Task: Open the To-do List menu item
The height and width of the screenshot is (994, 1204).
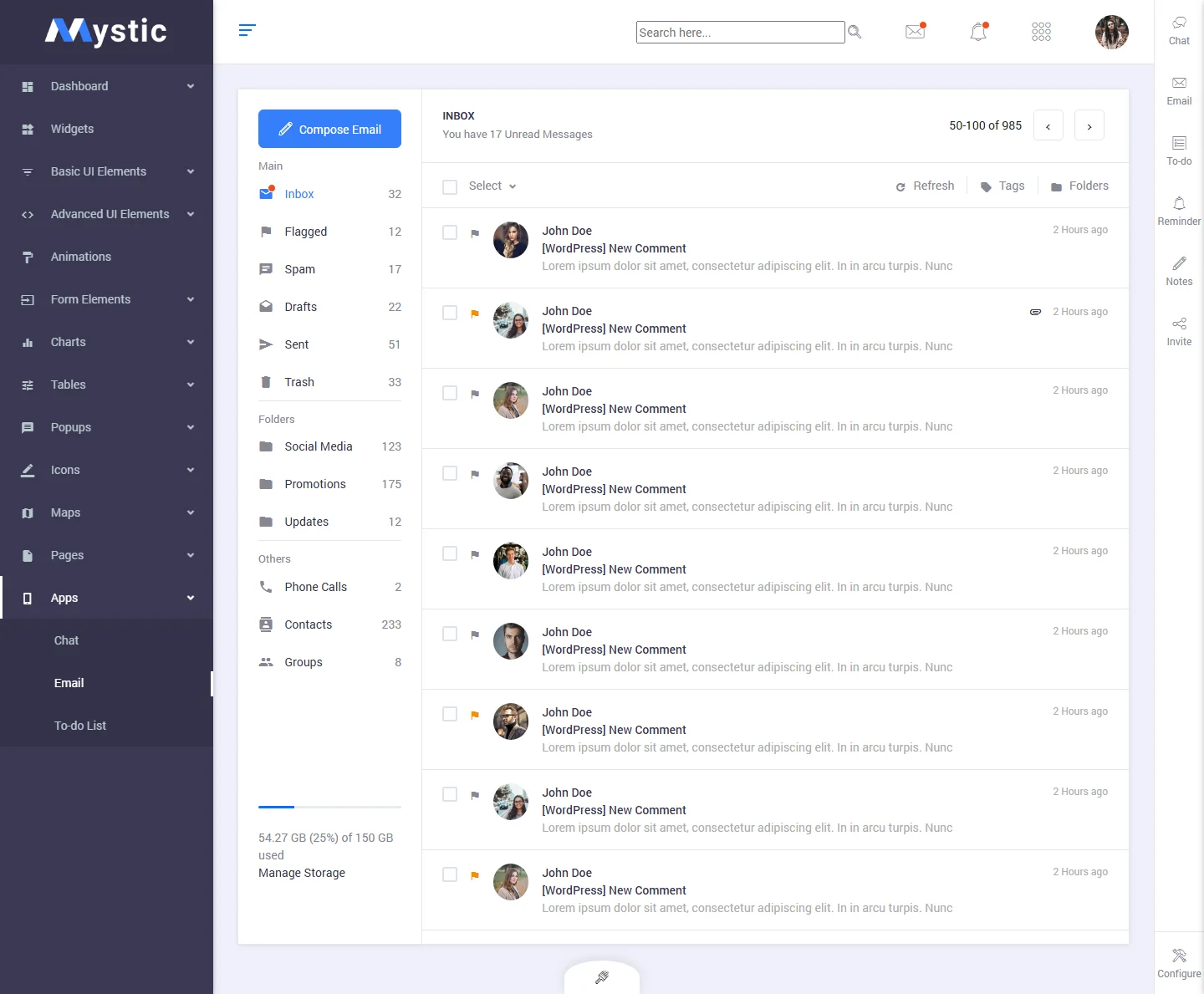Action: click(80, 726)
